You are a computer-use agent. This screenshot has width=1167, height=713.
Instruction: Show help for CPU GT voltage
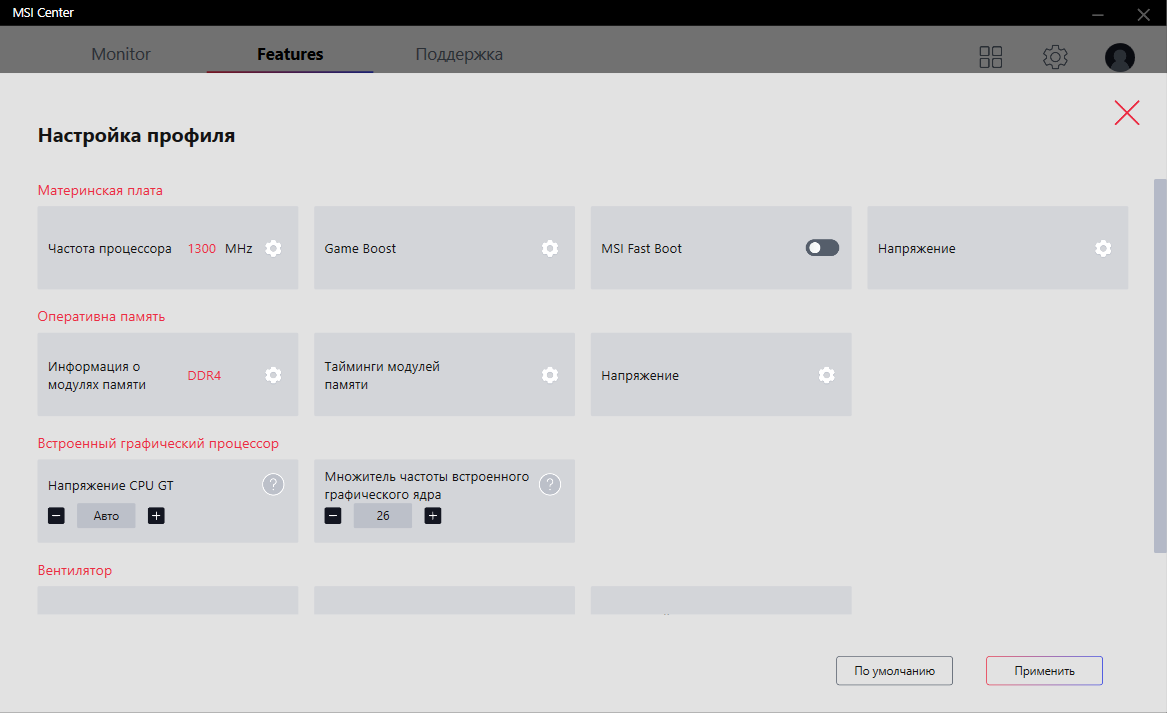[x=273, y=485]
